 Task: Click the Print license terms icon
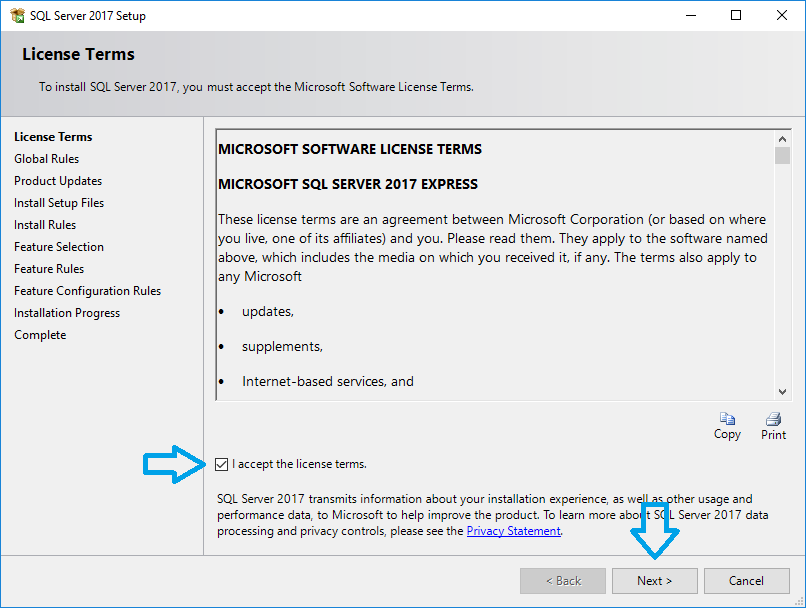(773, 420)
